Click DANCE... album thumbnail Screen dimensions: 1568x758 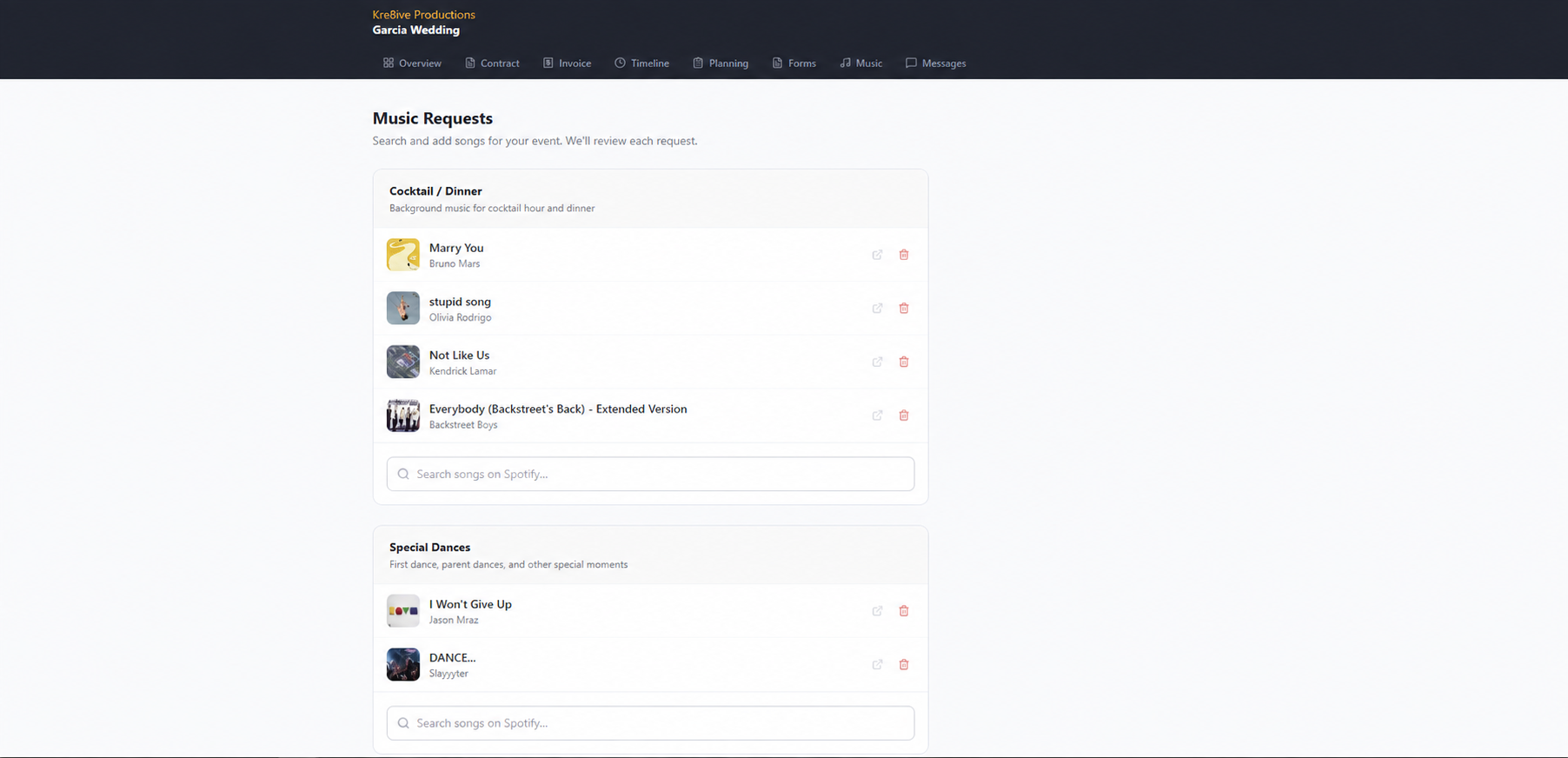(403, 665)
